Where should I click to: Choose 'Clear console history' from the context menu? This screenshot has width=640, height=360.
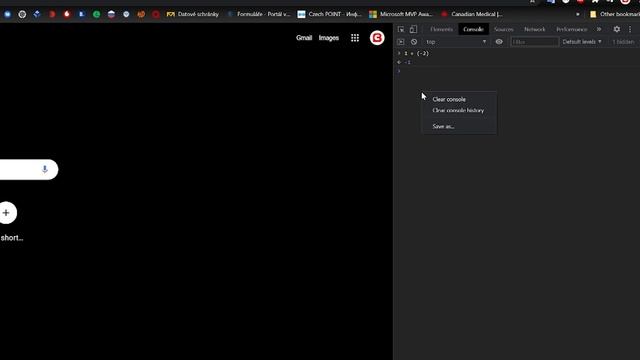click(x=459, y=110)
